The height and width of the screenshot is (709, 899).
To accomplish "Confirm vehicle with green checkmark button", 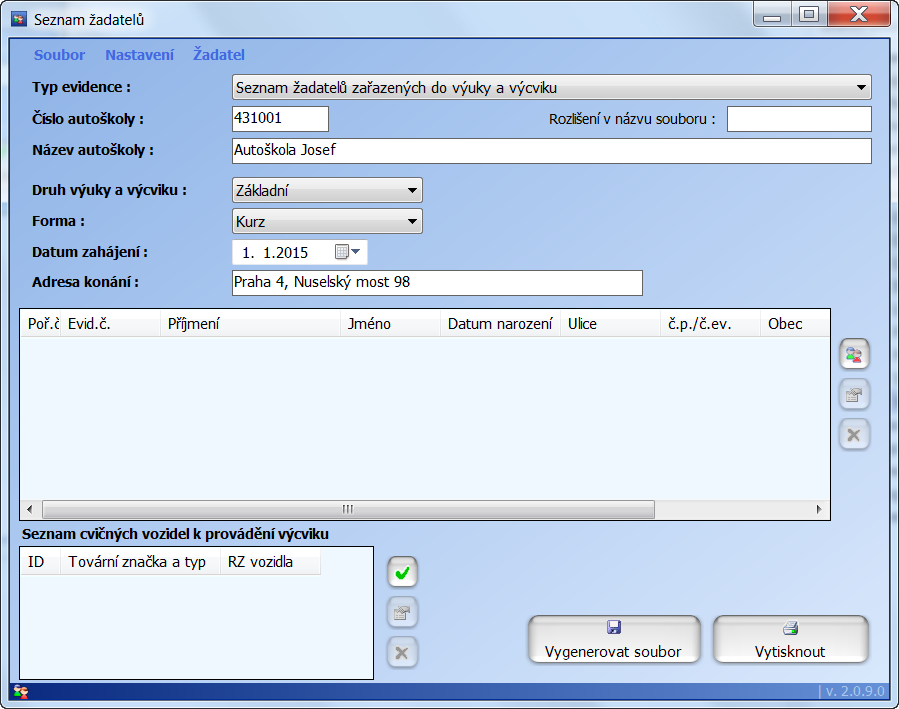I will [402, 572].
